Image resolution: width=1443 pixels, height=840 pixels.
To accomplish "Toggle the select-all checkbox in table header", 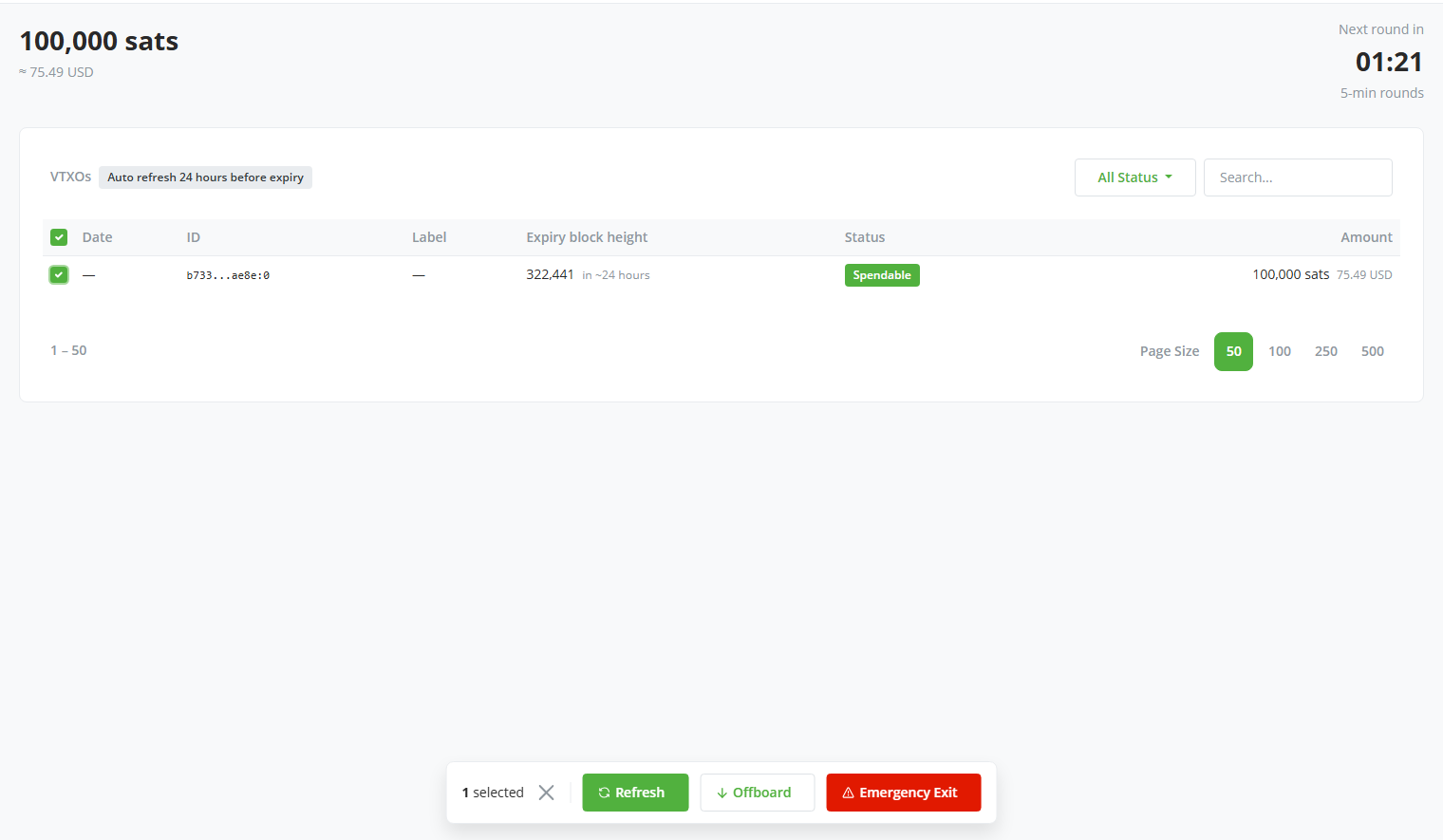I will [59, 237].
